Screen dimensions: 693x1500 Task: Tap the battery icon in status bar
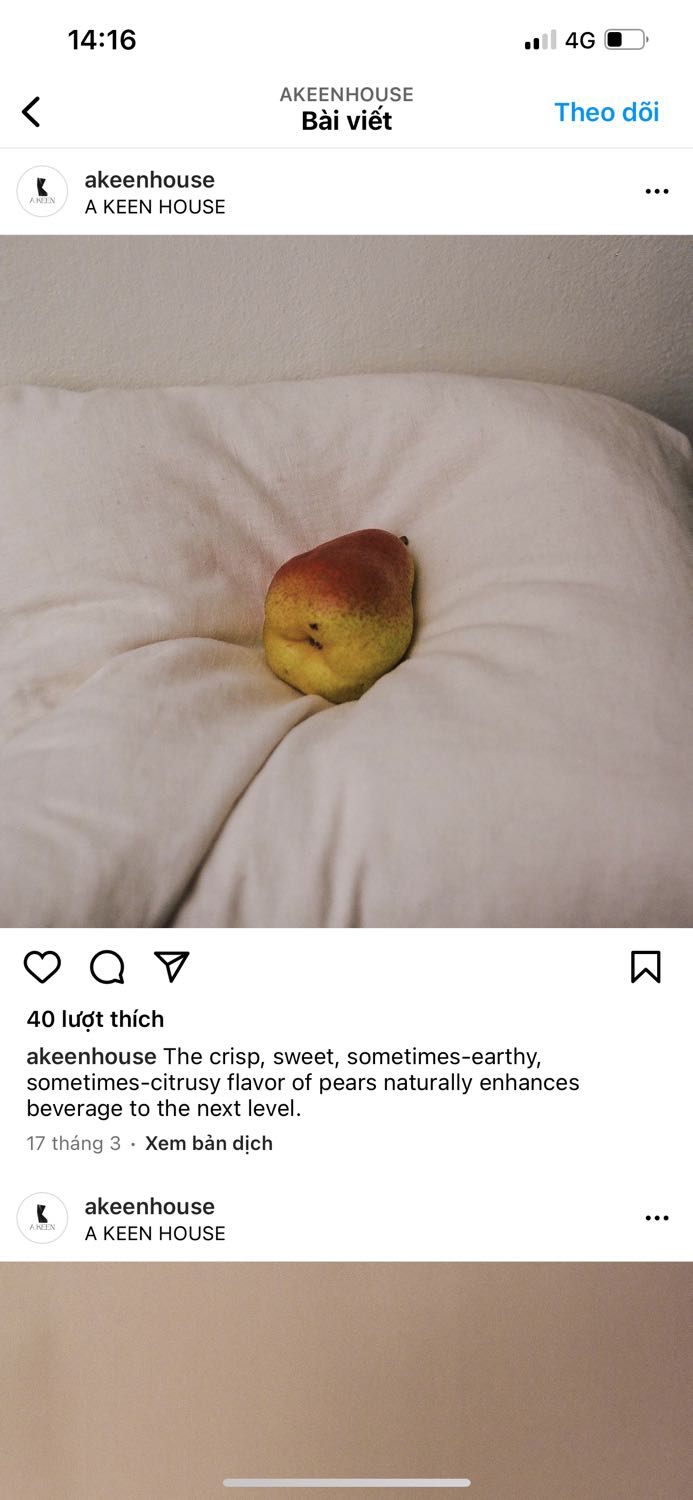(x=626, y=40)
